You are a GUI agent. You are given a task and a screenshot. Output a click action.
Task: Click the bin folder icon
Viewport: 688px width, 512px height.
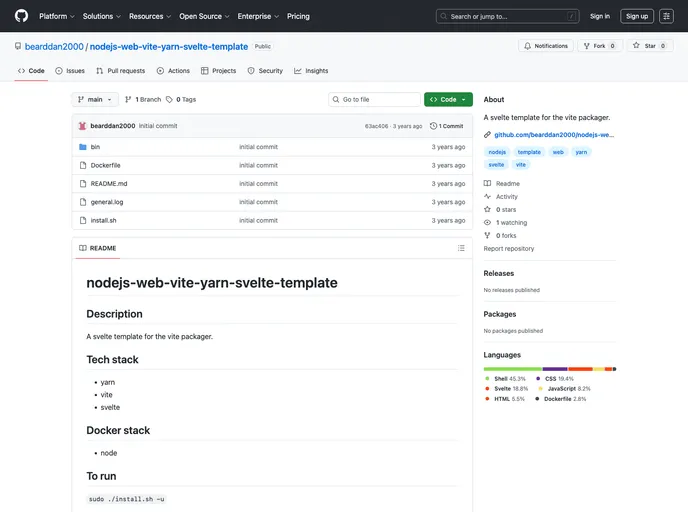pyautogui.click(x=82, y=147)
